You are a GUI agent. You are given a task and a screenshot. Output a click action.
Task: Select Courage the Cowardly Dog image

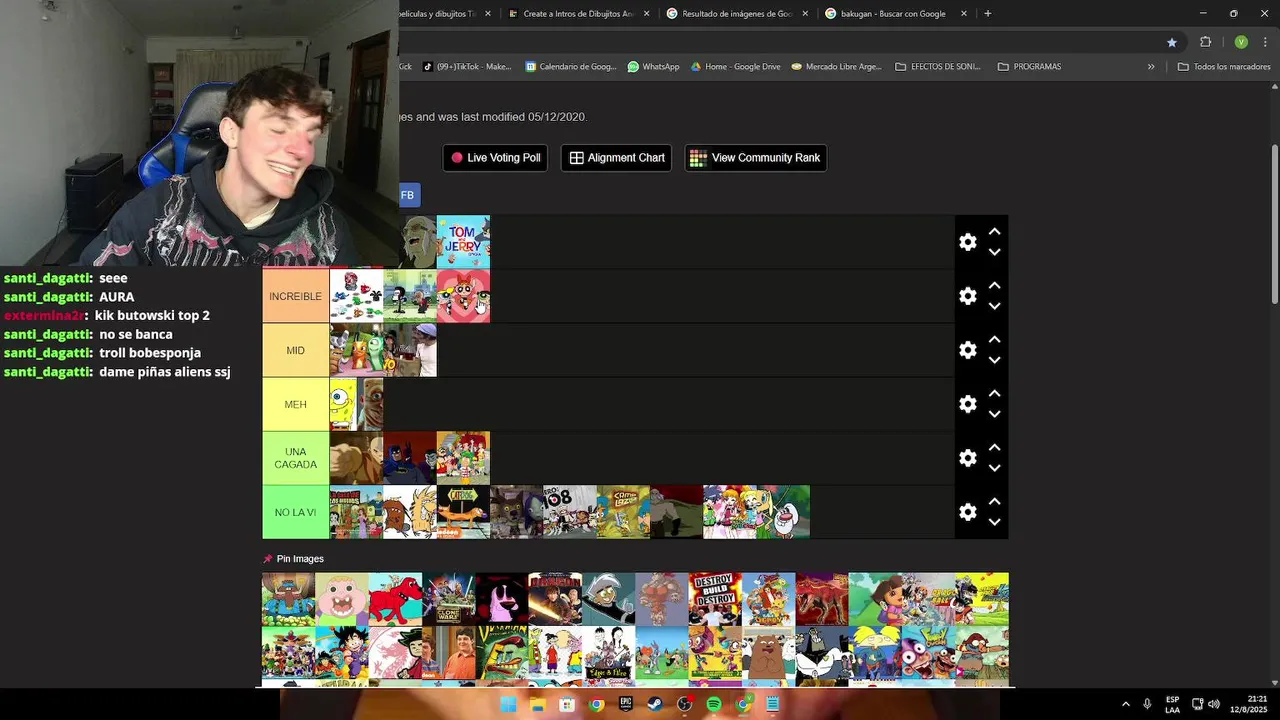coord(501,599)
